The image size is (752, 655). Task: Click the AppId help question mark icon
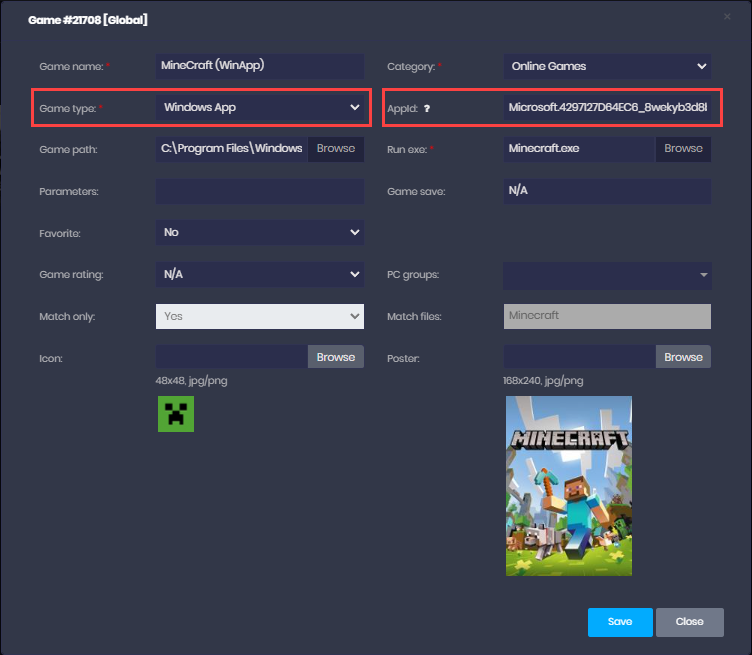(426, 108)
